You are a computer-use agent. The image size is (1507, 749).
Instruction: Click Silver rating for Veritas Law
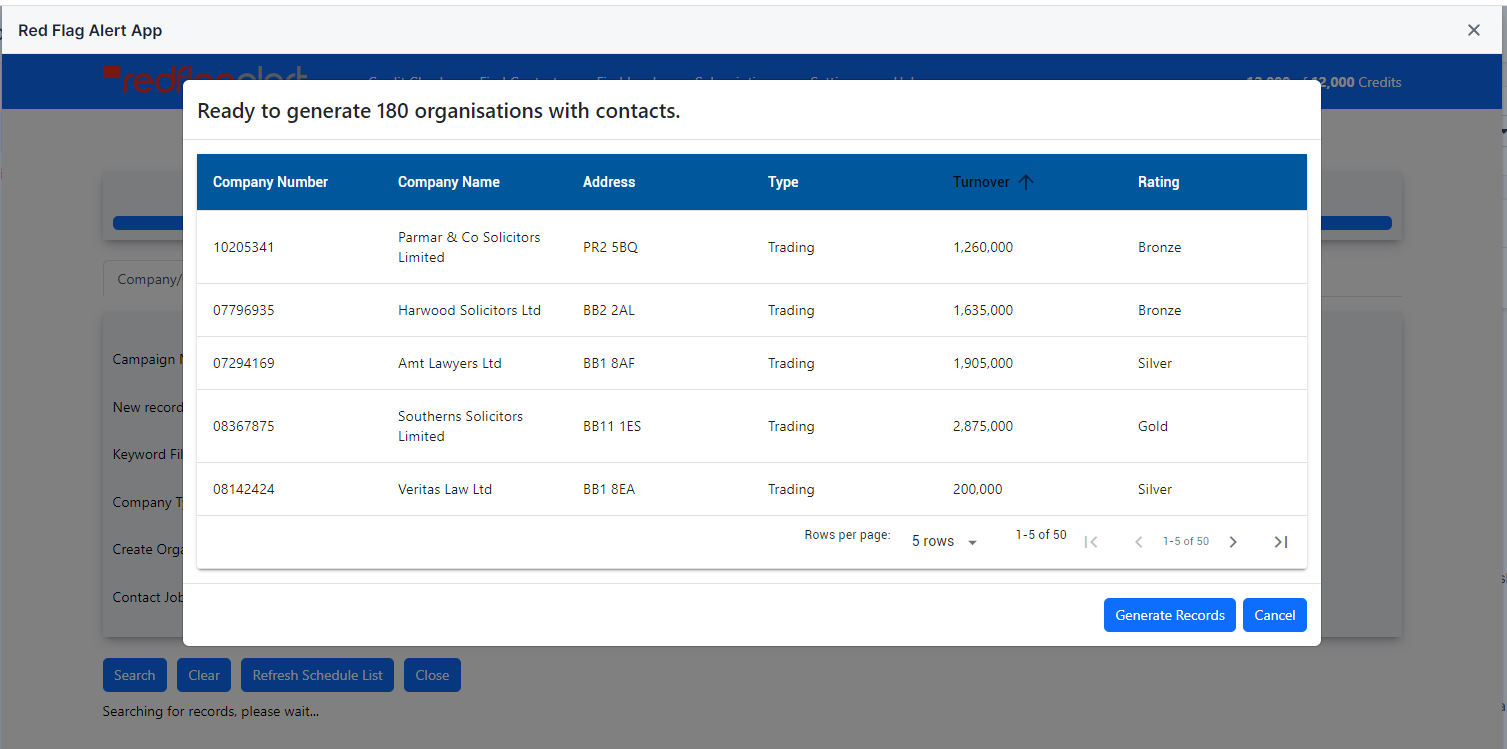1155,489
